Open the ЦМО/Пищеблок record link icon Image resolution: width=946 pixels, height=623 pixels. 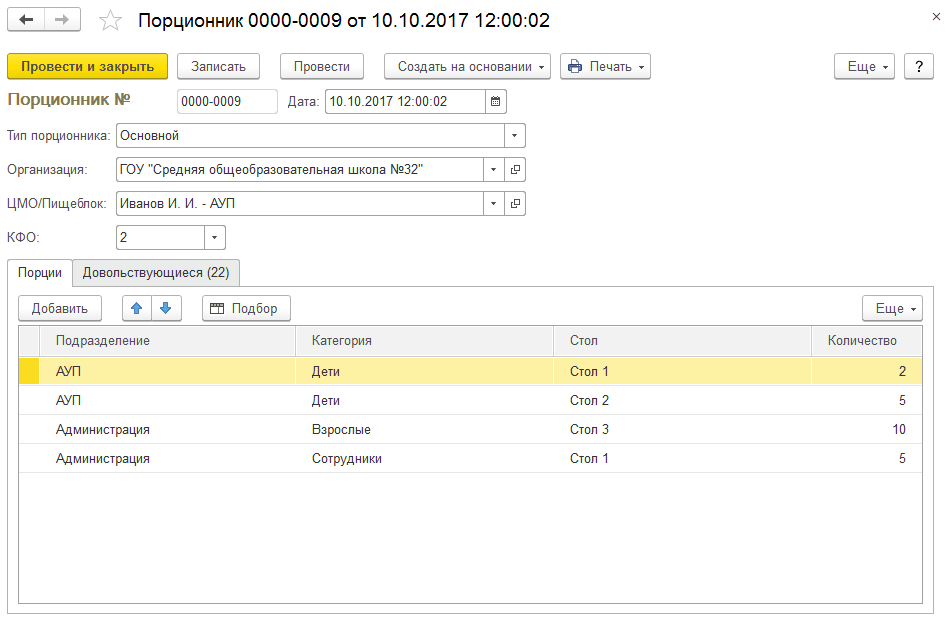tap(515, 203)
